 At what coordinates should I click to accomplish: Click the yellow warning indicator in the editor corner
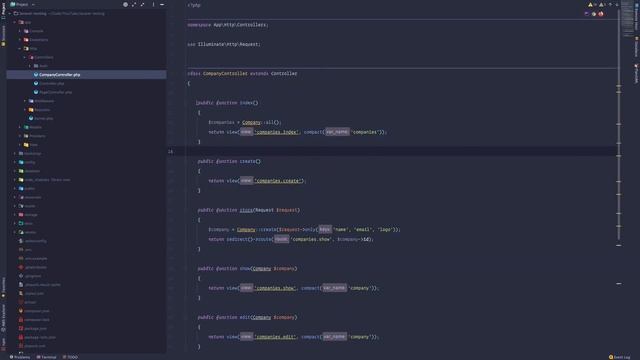click(590, 5)
